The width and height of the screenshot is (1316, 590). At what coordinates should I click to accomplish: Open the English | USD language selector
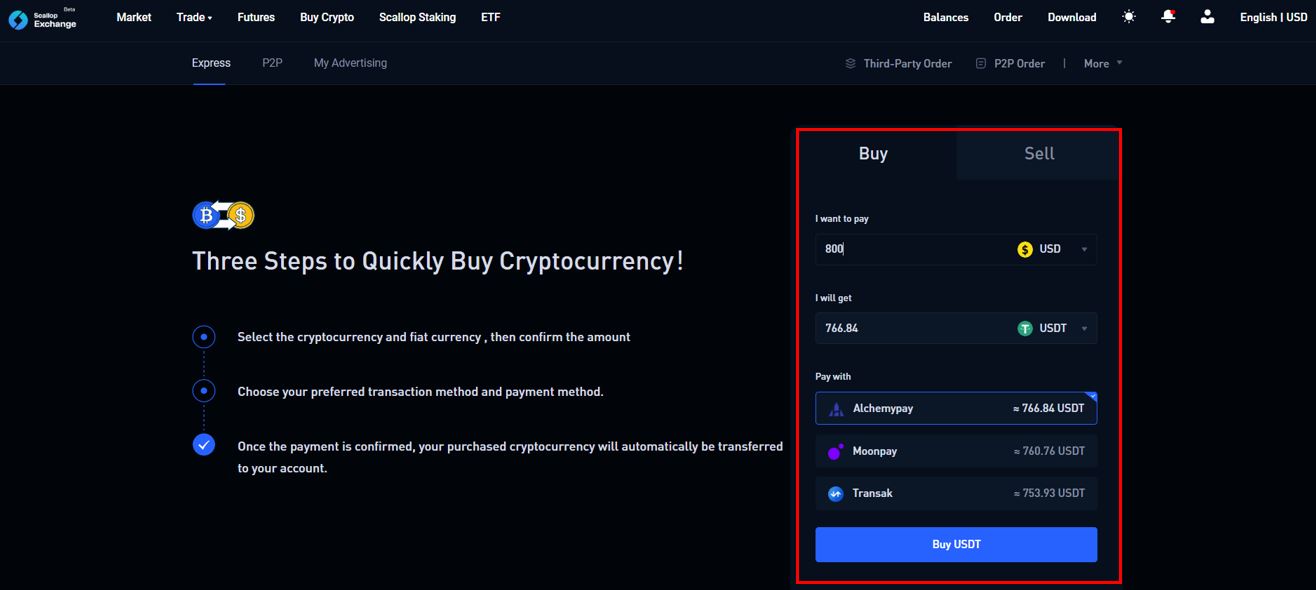(x=1272, y=17)
